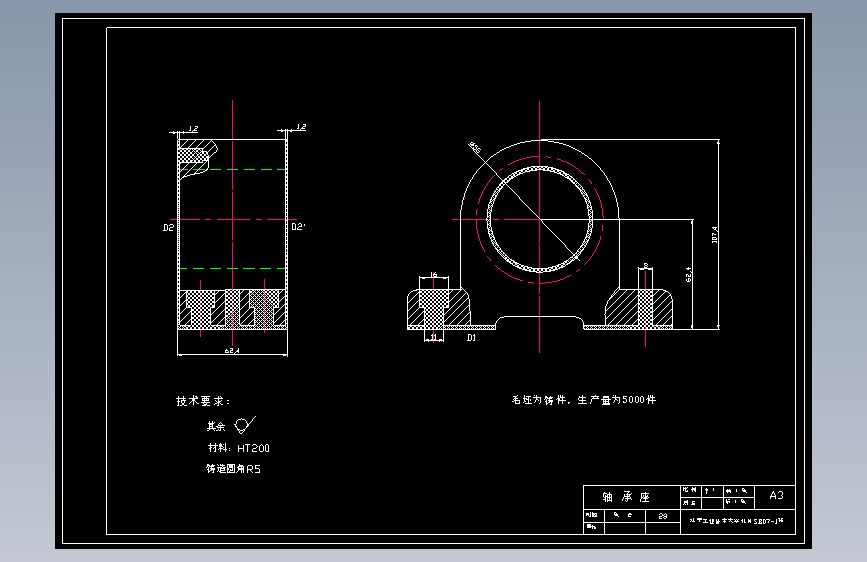Click the "材料: HT200" note
Screen dimensions: 867x562
click(239, 448)
